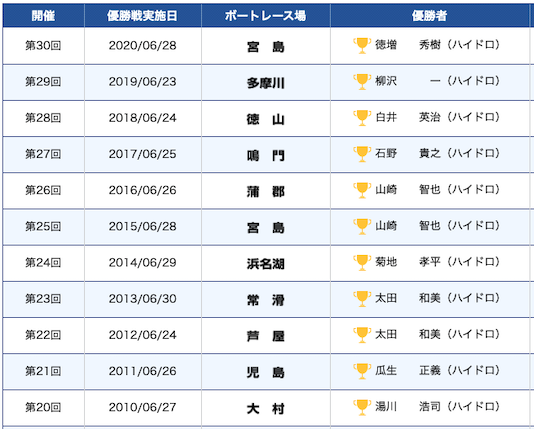The height and width of the screenshot is (429, 534).
Task: Click the 優勝戦実施日 column header
Action: (143, 16)
